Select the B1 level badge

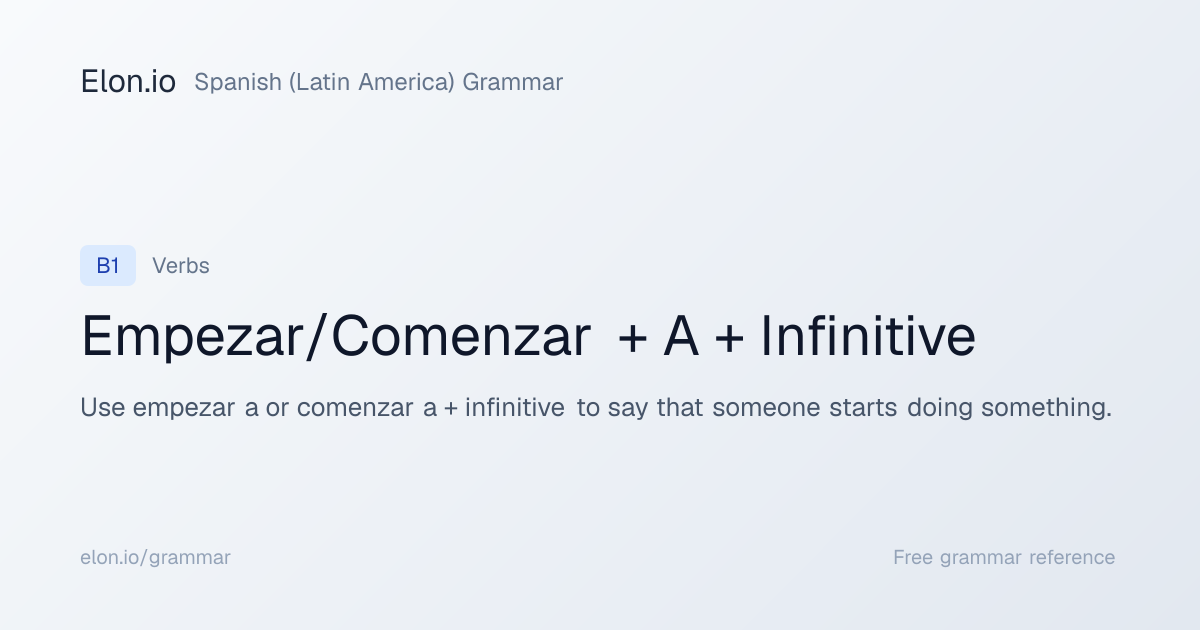(108, 266)
